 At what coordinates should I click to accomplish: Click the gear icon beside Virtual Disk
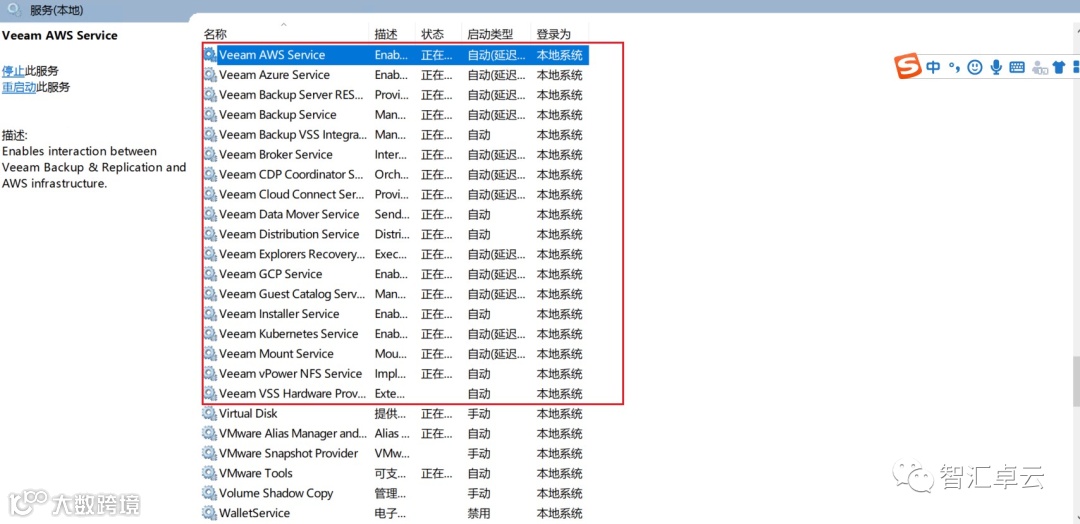click(x=209, y=414)
